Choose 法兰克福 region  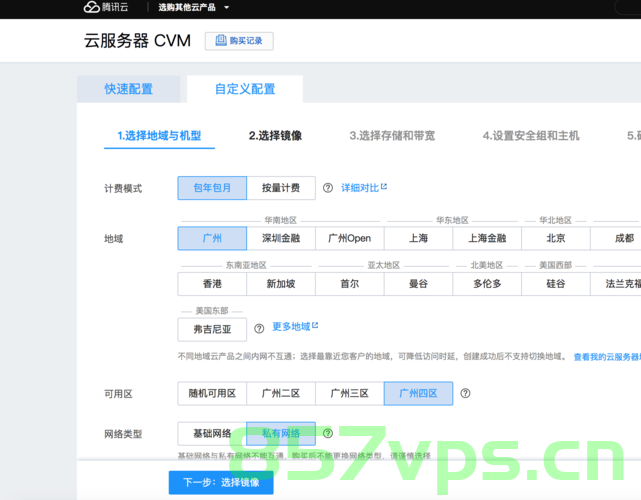point(616,284)
